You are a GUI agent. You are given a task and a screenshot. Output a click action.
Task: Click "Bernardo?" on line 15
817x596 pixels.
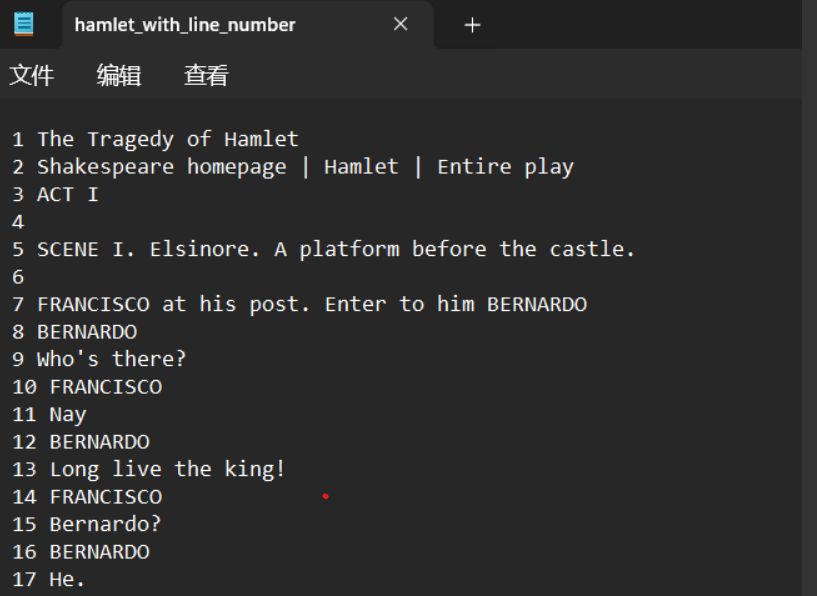(x=105, y=524)
